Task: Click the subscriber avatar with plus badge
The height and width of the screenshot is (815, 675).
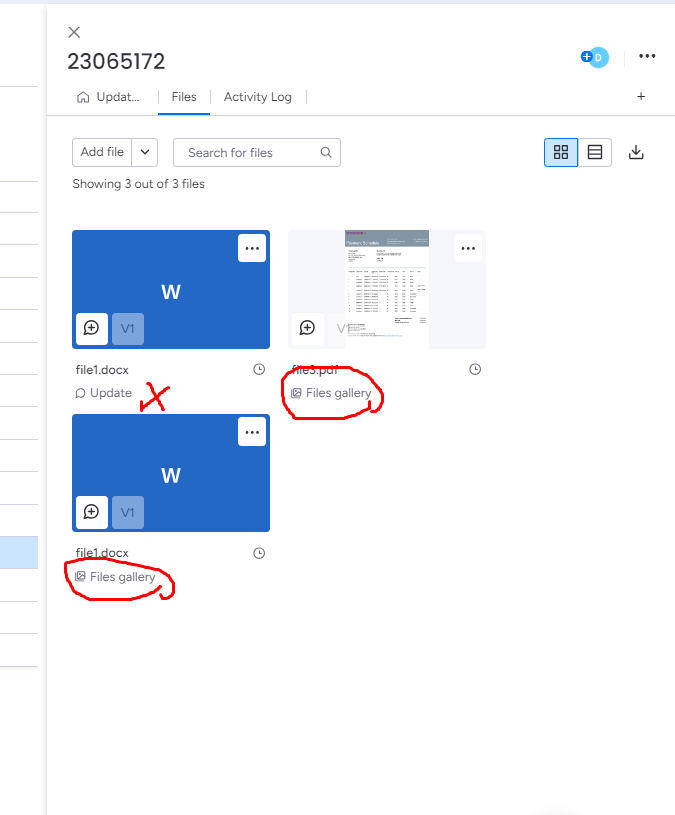Action: (x=595, y=57)
